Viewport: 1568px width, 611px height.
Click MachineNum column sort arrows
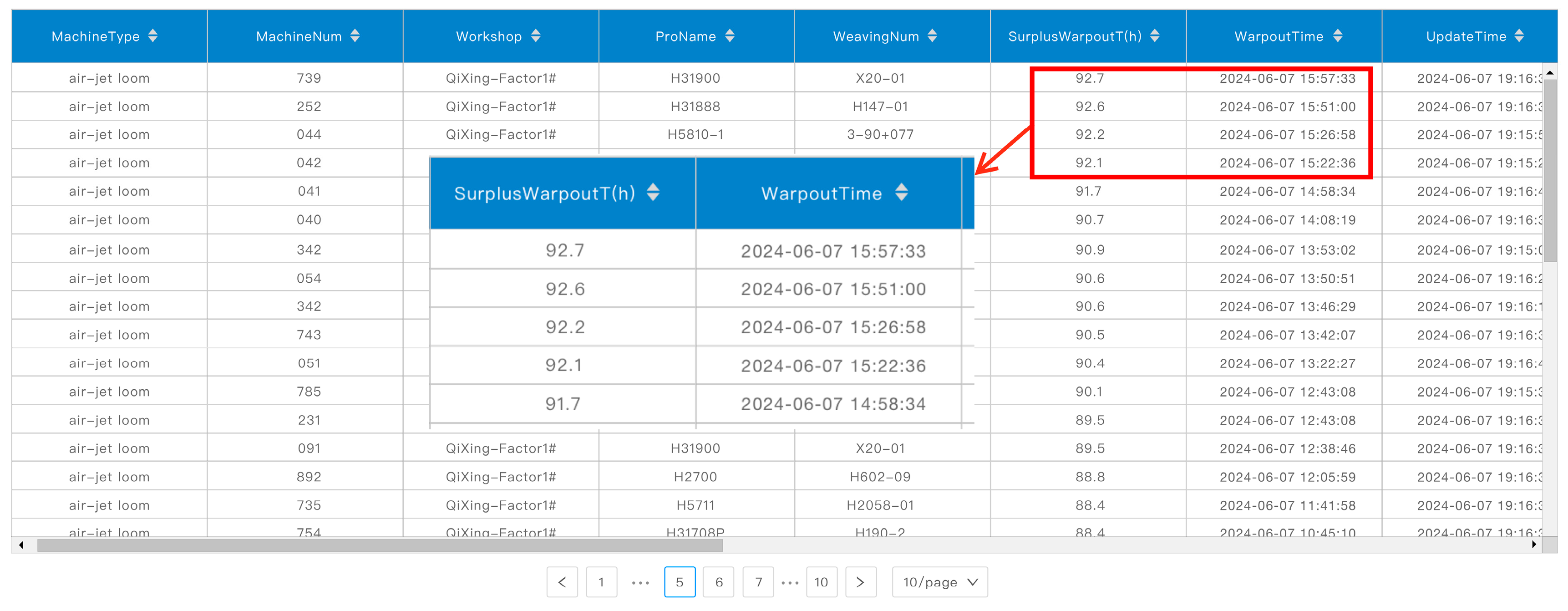355,36
